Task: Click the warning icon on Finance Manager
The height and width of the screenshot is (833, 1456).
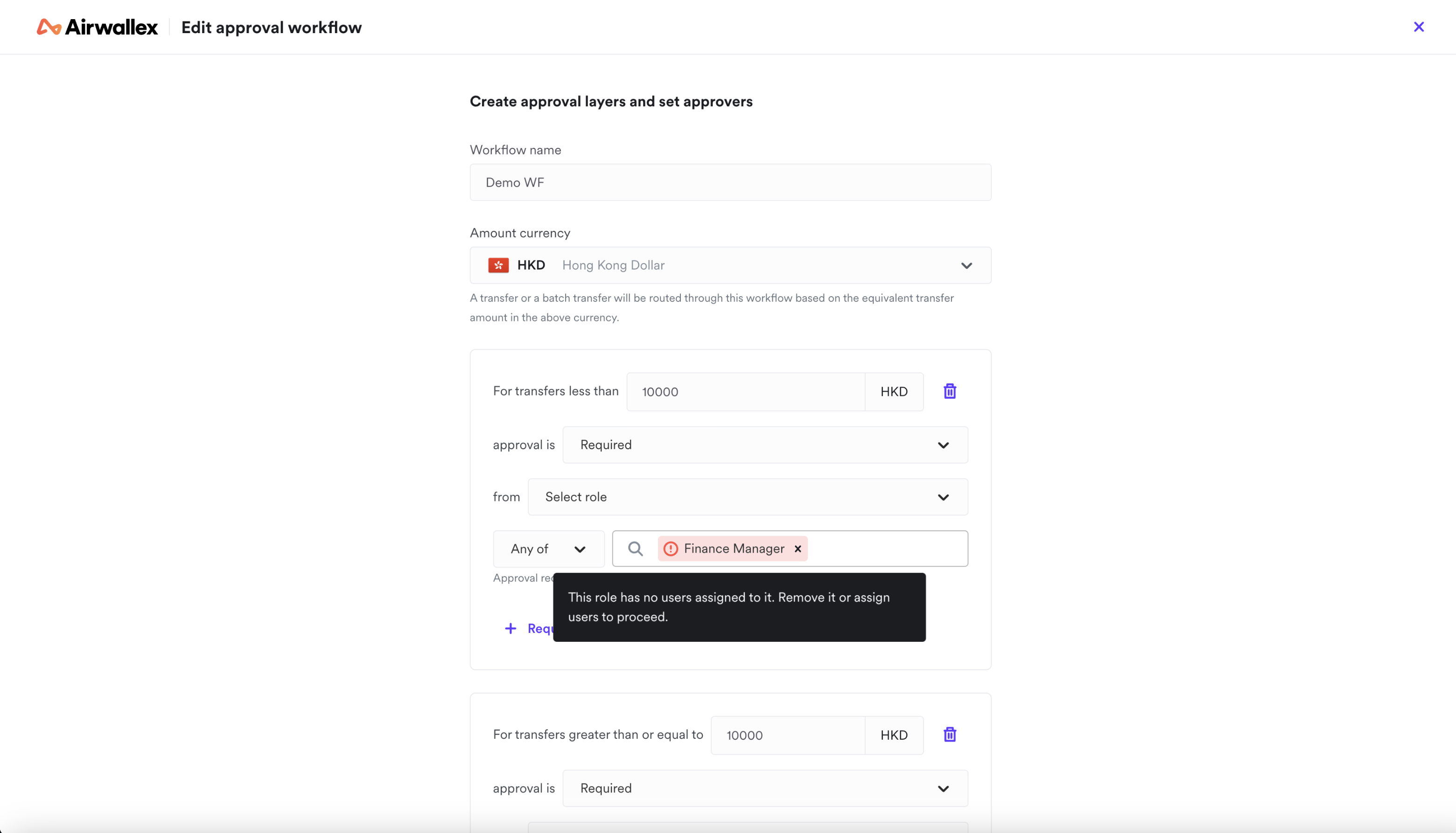Action: click(671, 549)
